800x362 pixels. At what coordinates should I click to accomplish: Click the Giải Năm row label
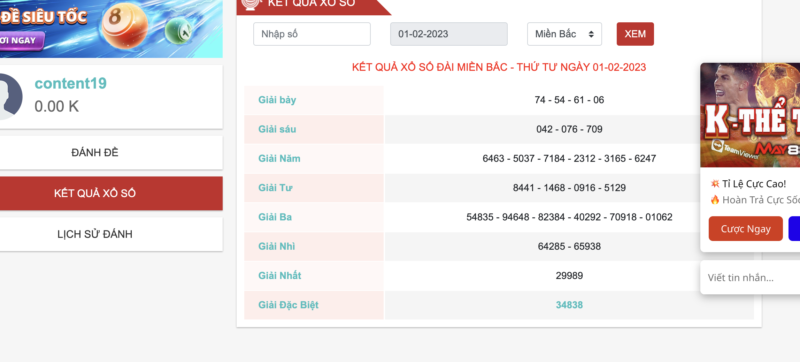point(279,159)
